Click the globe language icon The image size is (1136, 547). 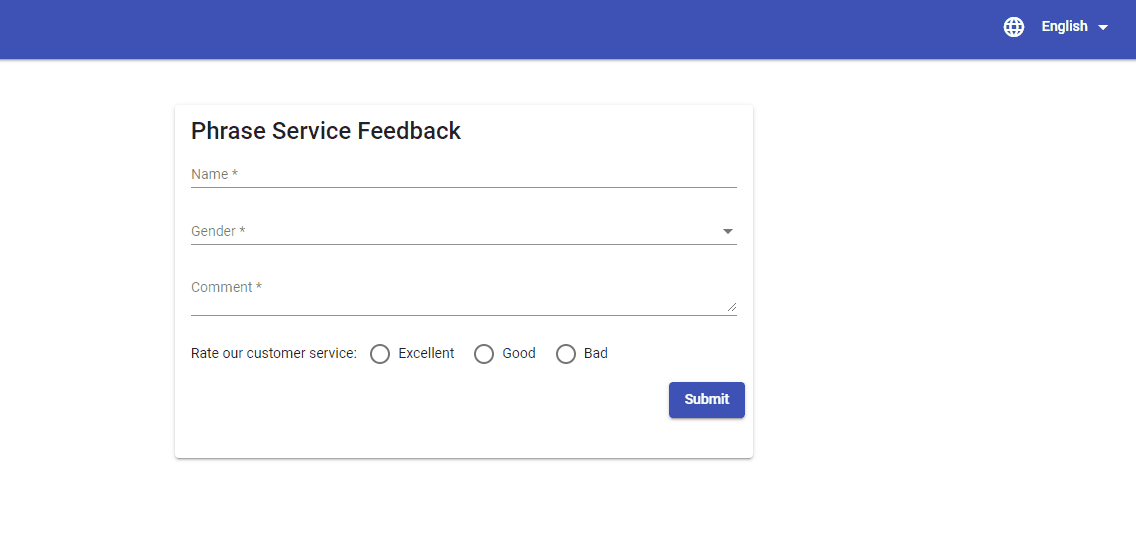click(1014, 27)
